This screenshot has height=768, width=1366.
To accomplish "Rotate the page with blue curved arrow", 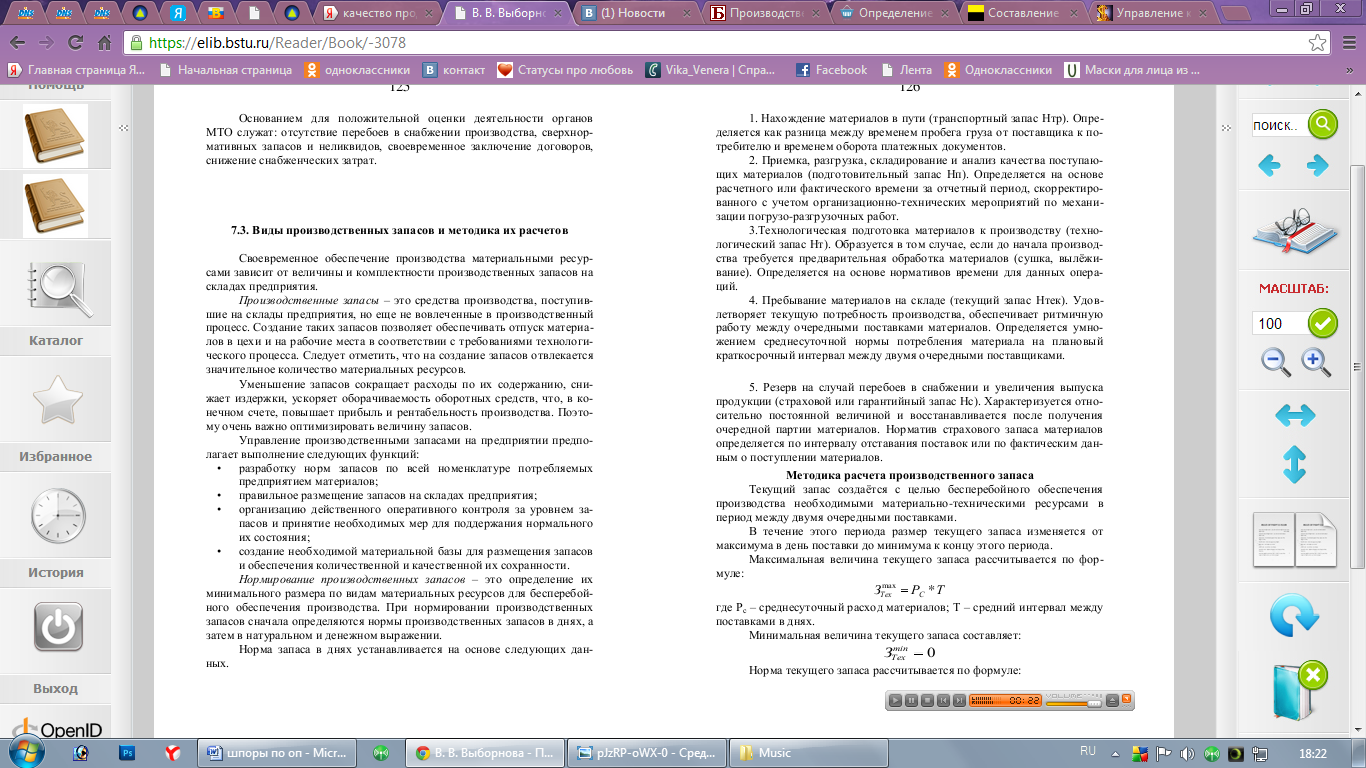I will click(1295, 615).
